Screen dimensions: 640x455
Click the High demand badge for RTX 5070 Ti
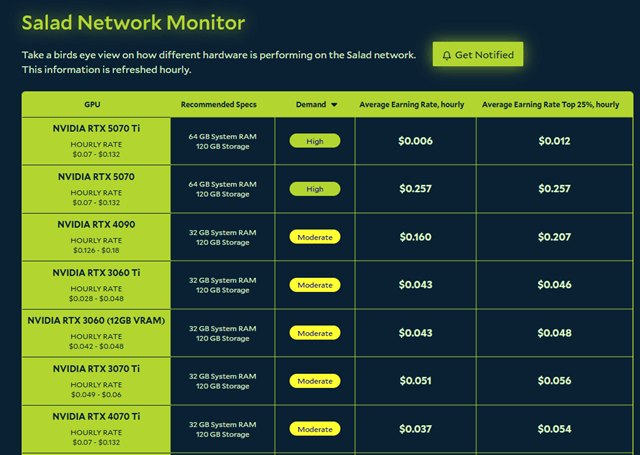(315, 141)
